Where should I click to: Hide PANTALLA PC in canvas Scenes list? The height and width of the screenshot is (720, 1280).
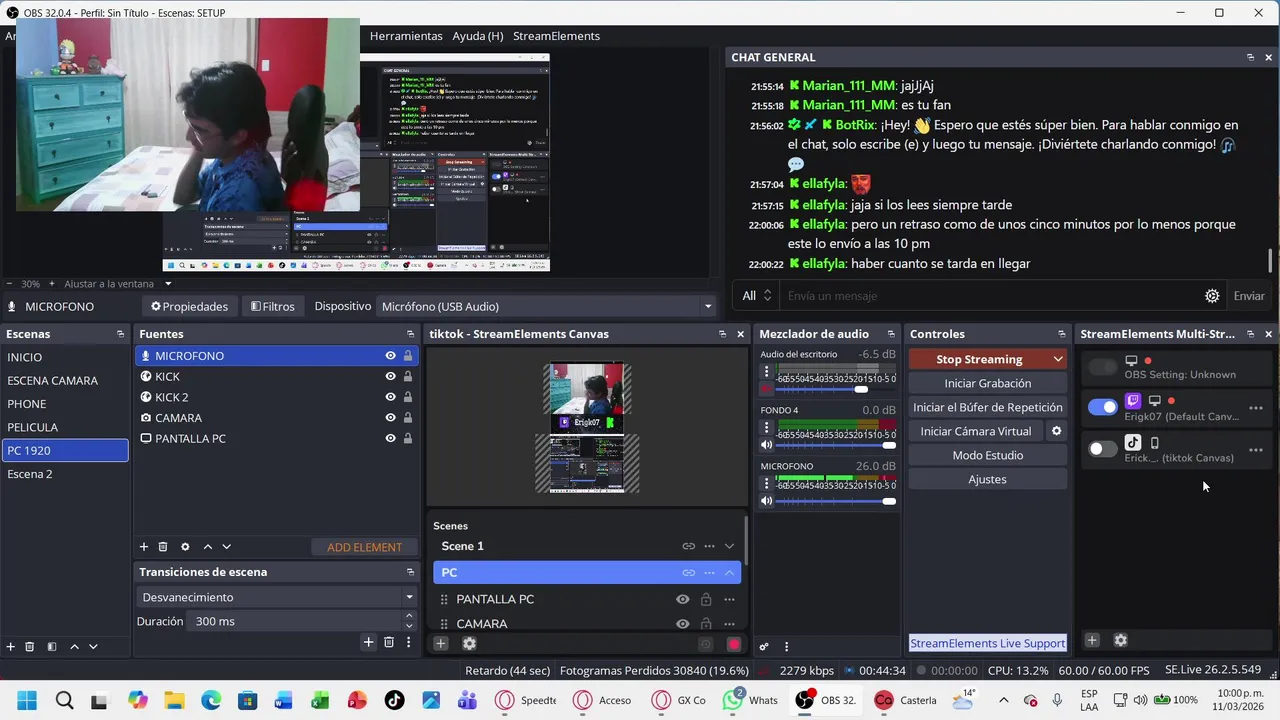(x=683, y=599)
